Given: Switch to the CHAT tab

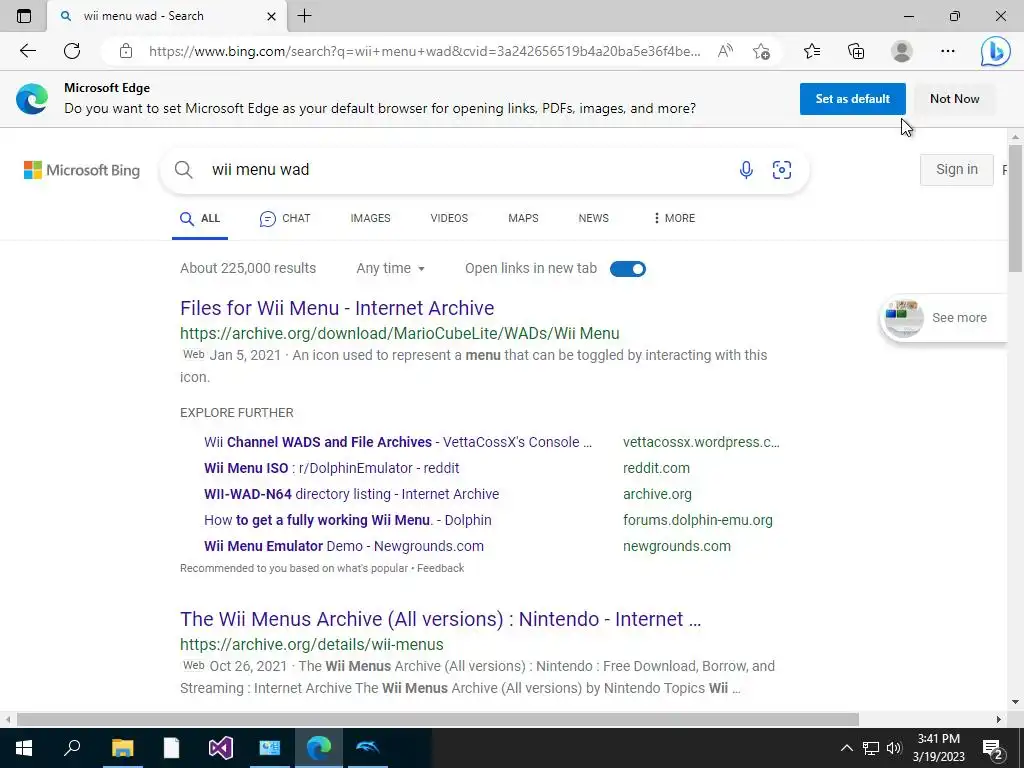Looking at the screenshot, I should (x=285, y=219).
